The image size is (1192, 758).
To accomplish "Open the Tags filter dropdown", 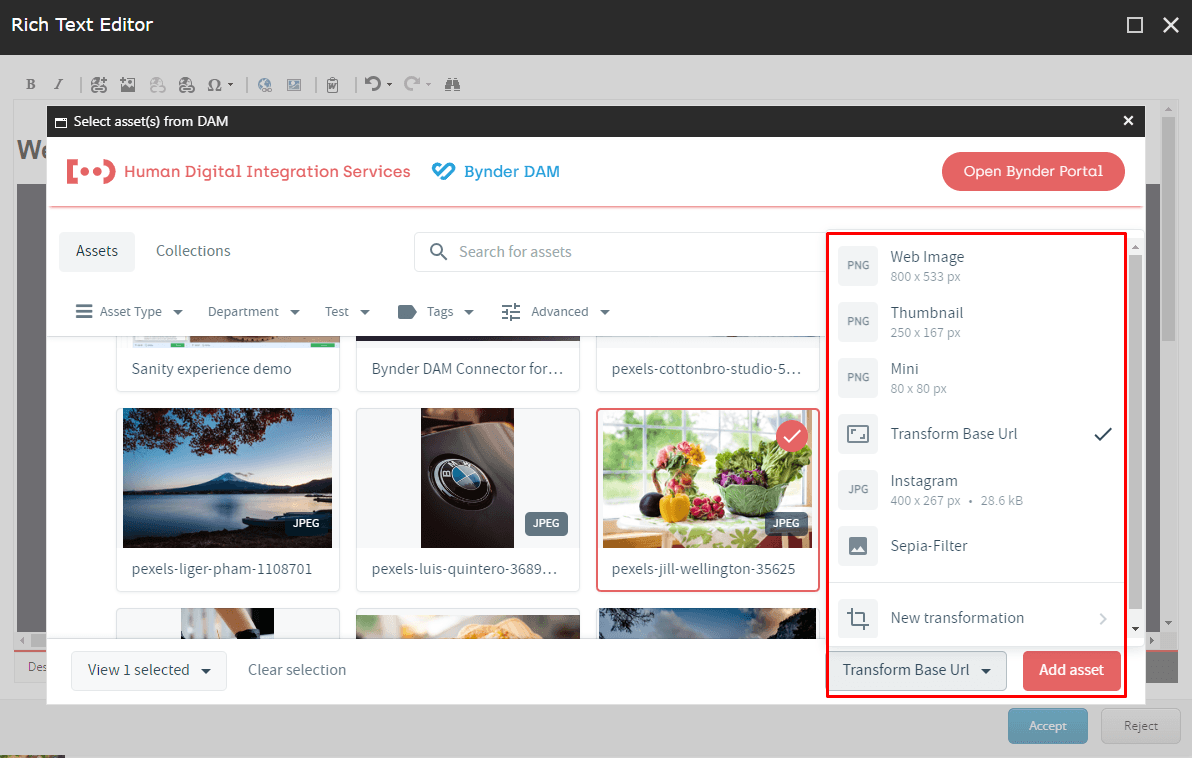I will (x=436, y=312).
